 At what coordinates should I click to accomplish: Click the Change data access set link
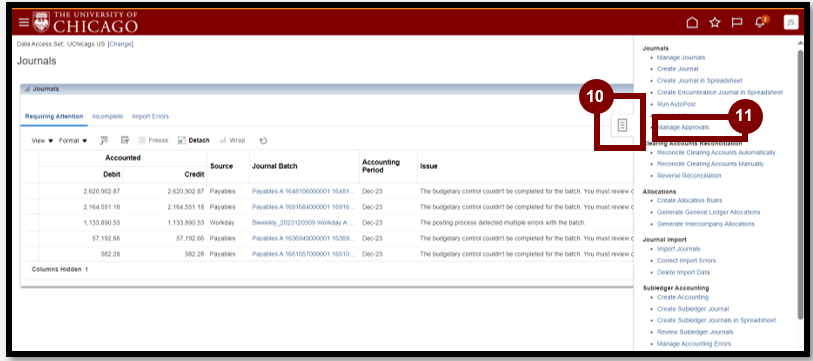(120, 44)
